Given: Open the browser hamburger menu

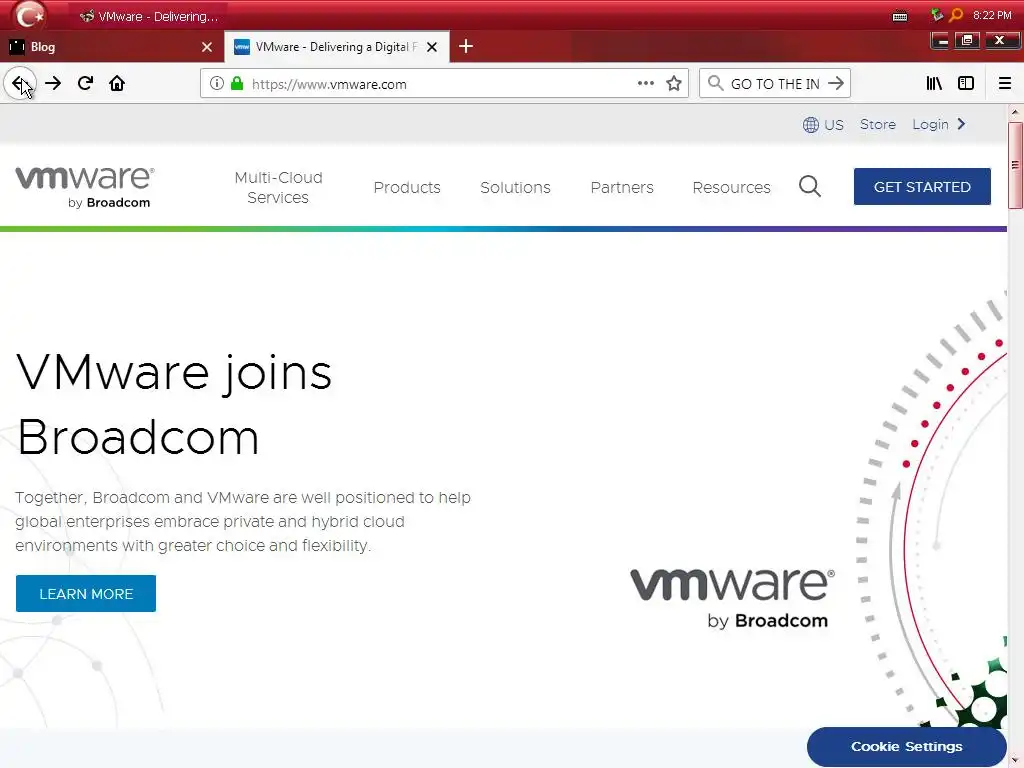Looking at the screenshot, I should (x=1004, y=83).
